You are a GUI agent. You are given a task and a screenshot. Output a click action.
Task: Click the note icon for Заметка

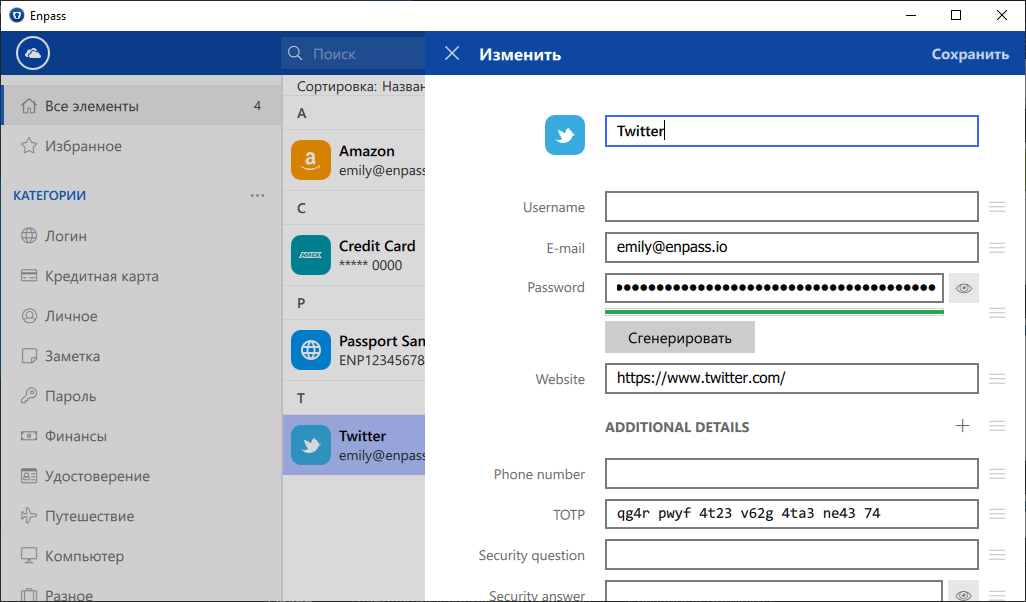pos(29,355)
